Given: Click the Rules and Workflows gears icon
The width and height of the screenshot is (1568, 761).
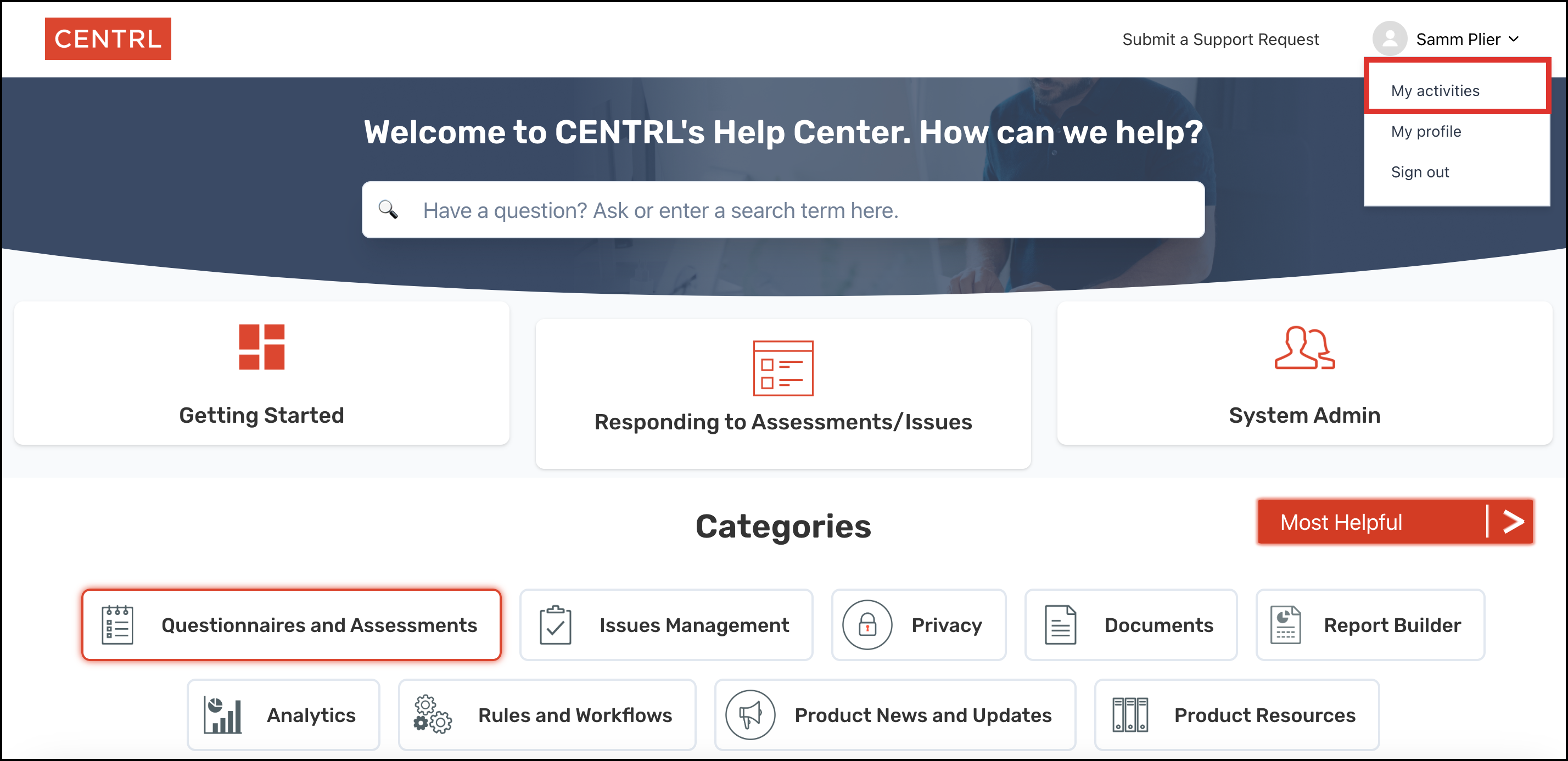Looking at the screenshot, I should pos(433,715).
